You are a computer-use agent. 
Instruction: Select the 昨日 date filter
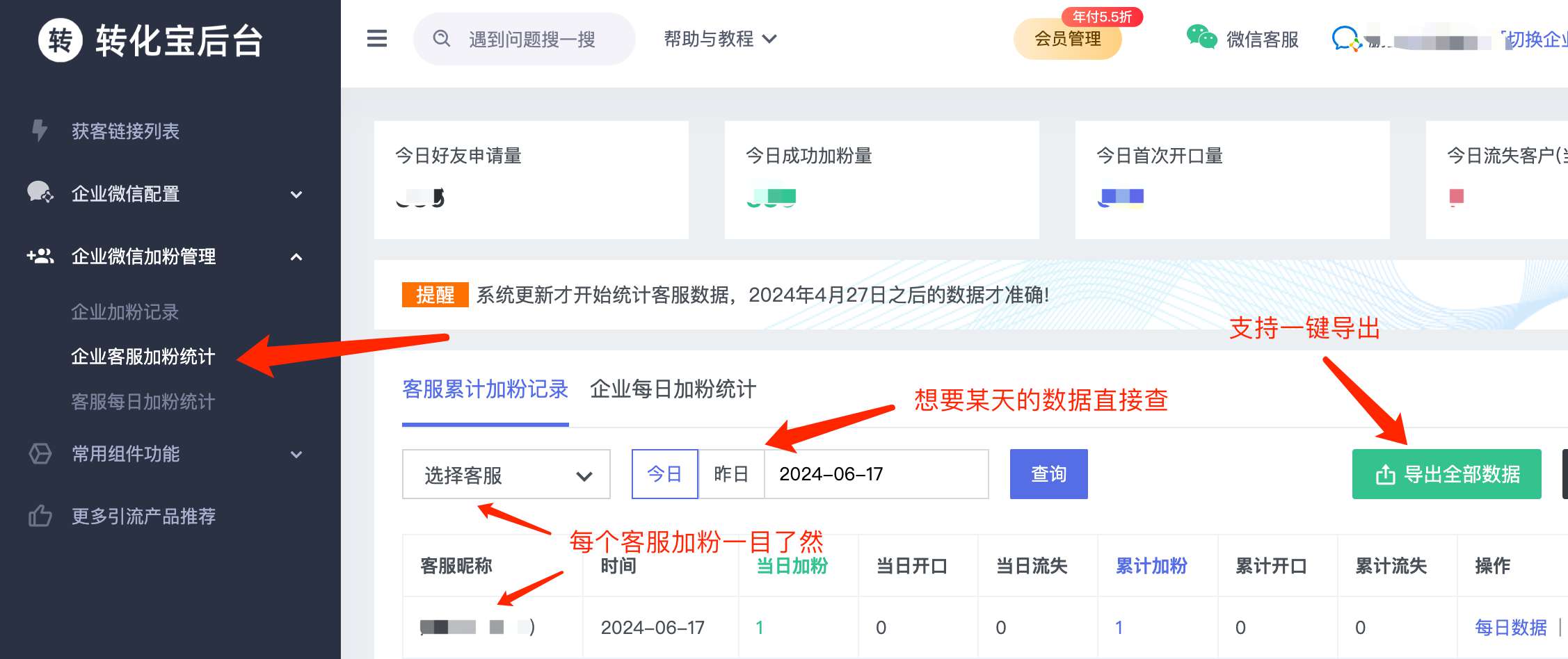click(731, 474)
